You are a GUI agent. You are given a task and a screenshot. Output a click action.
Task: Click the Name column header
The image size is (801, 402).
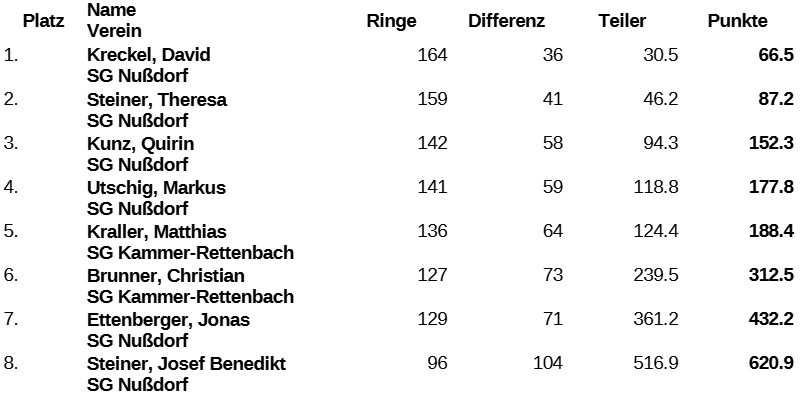[x=109, y=11]
